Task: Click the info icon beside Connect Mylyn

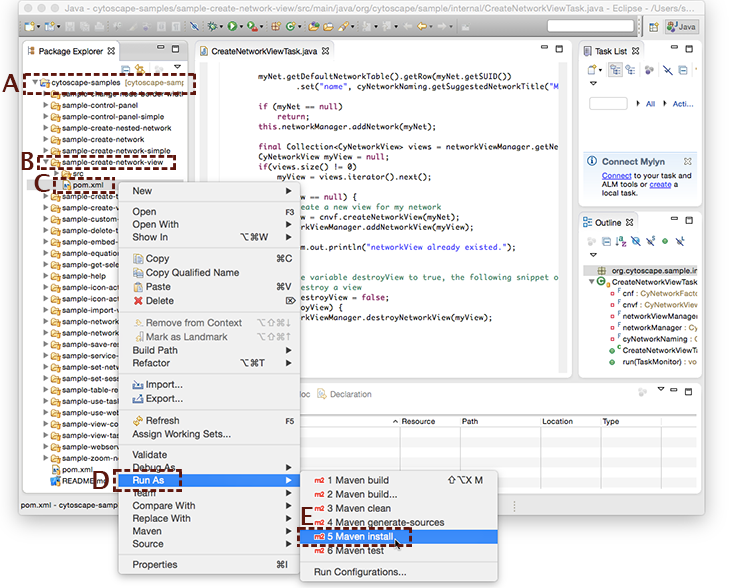Action: (592, 162)
